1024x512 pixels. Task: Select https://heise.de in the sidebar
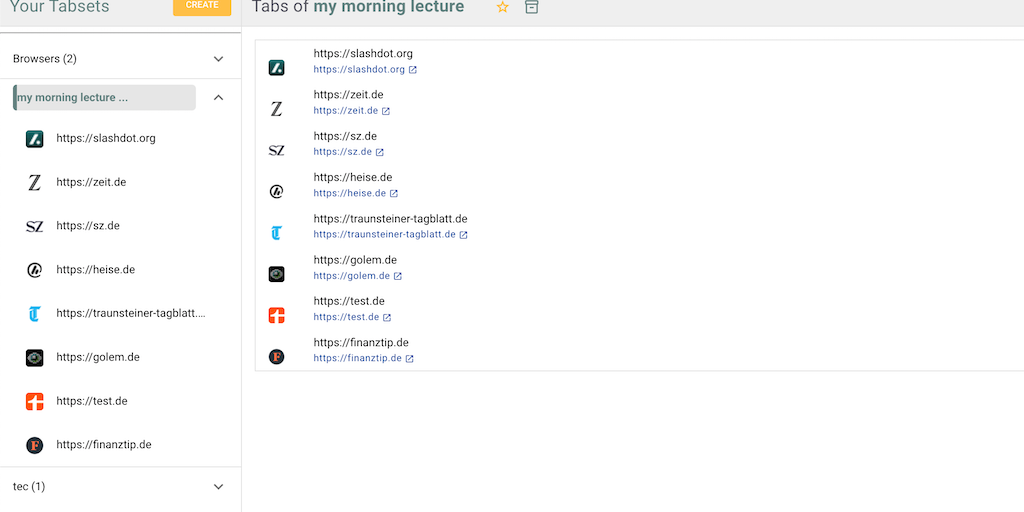[x=95, y=270]
